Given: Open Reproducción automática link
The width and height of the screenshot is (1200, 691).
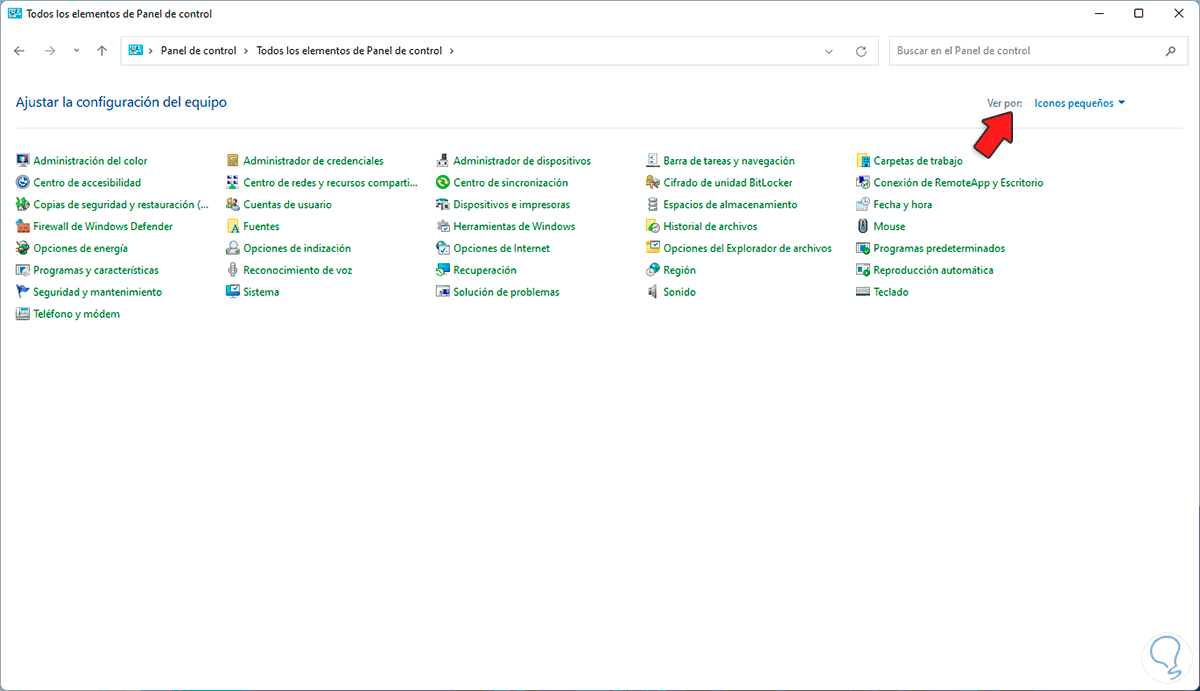Looking at the screenshot, I should tap(933, 271).
